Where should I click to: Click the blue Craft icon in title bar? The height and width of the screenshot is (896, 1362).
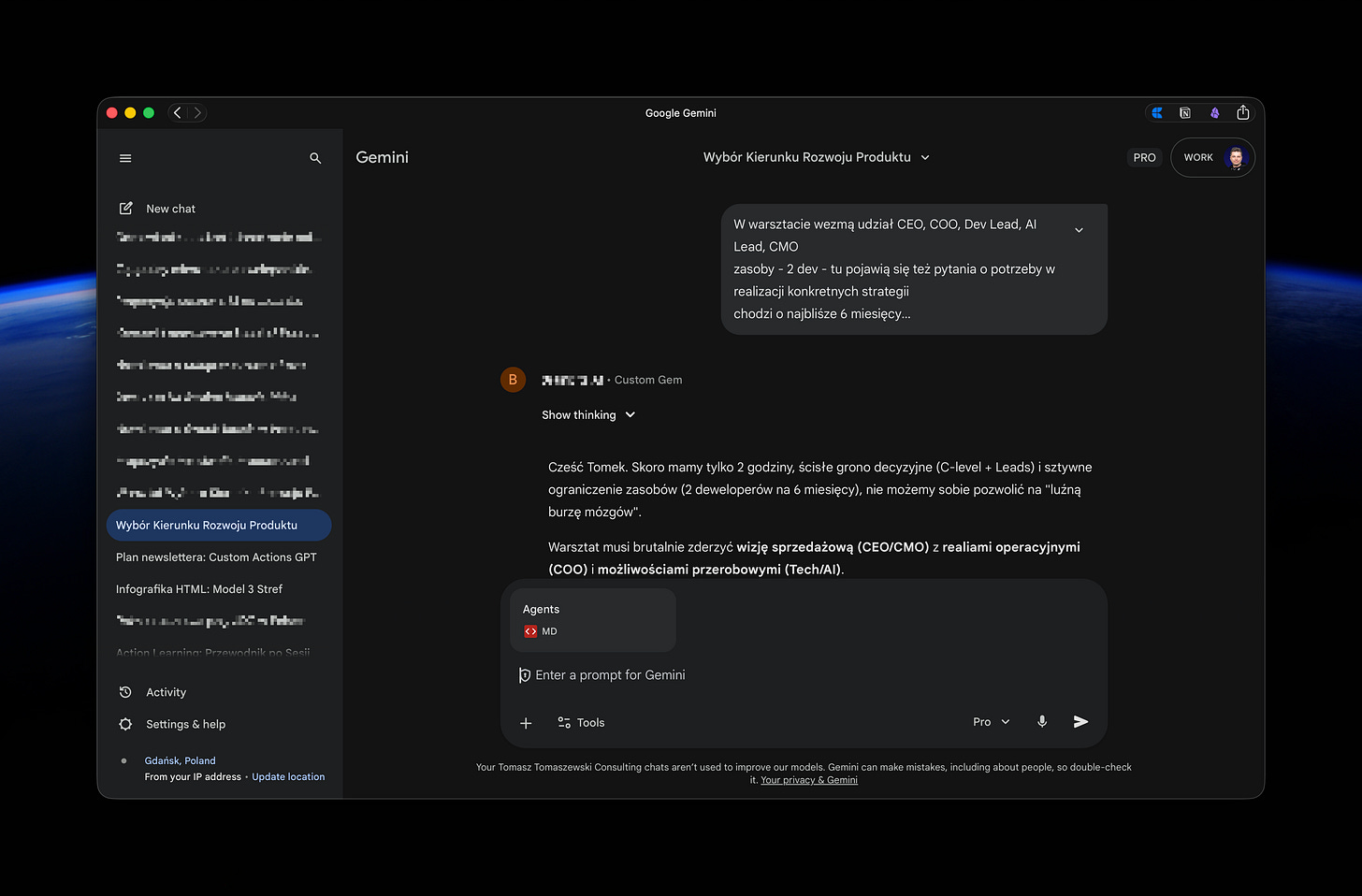coord(1157,113)
